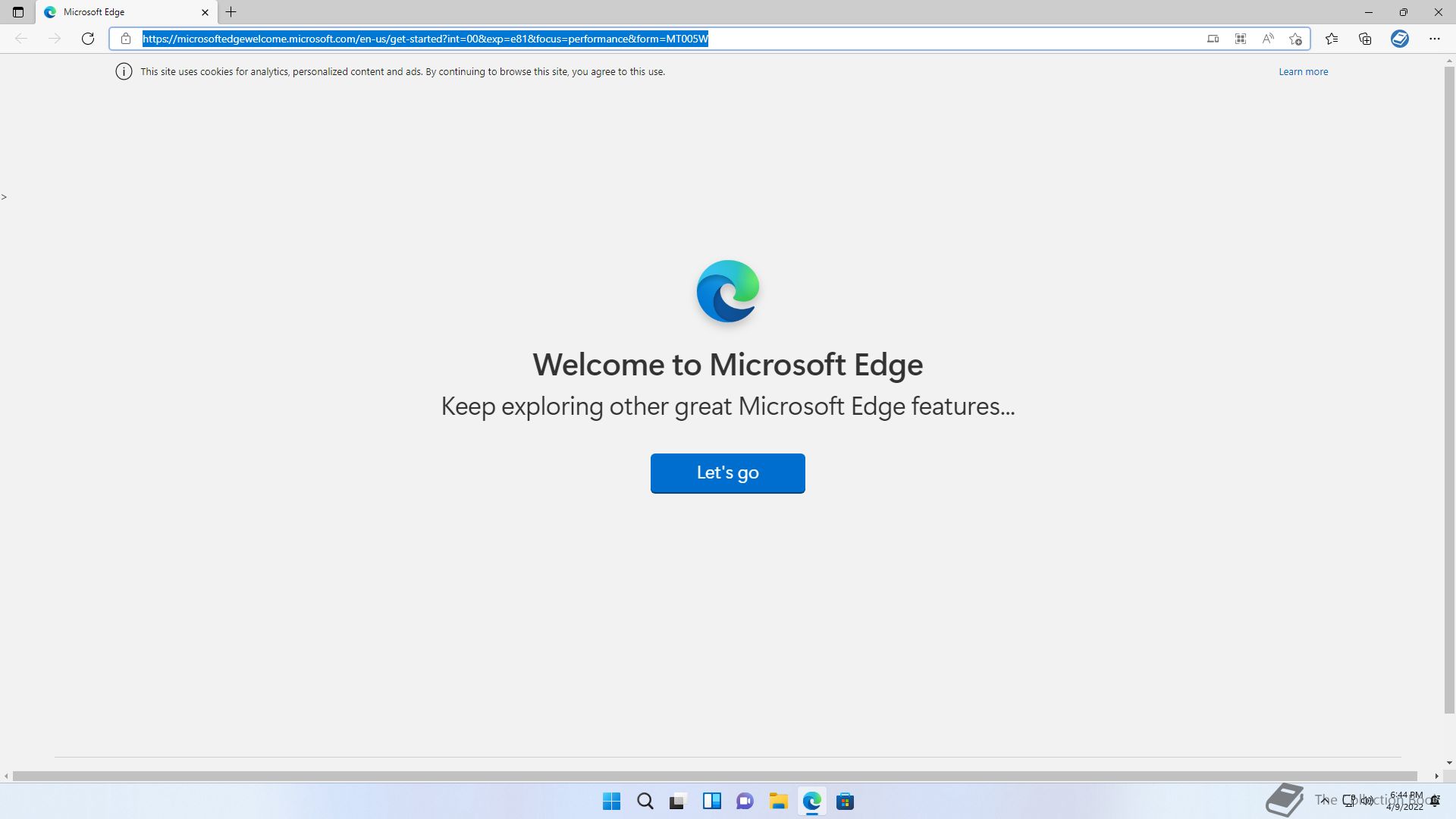Click the Back navigation arrow
This screenshot has width=1456, height=819.
21,39
